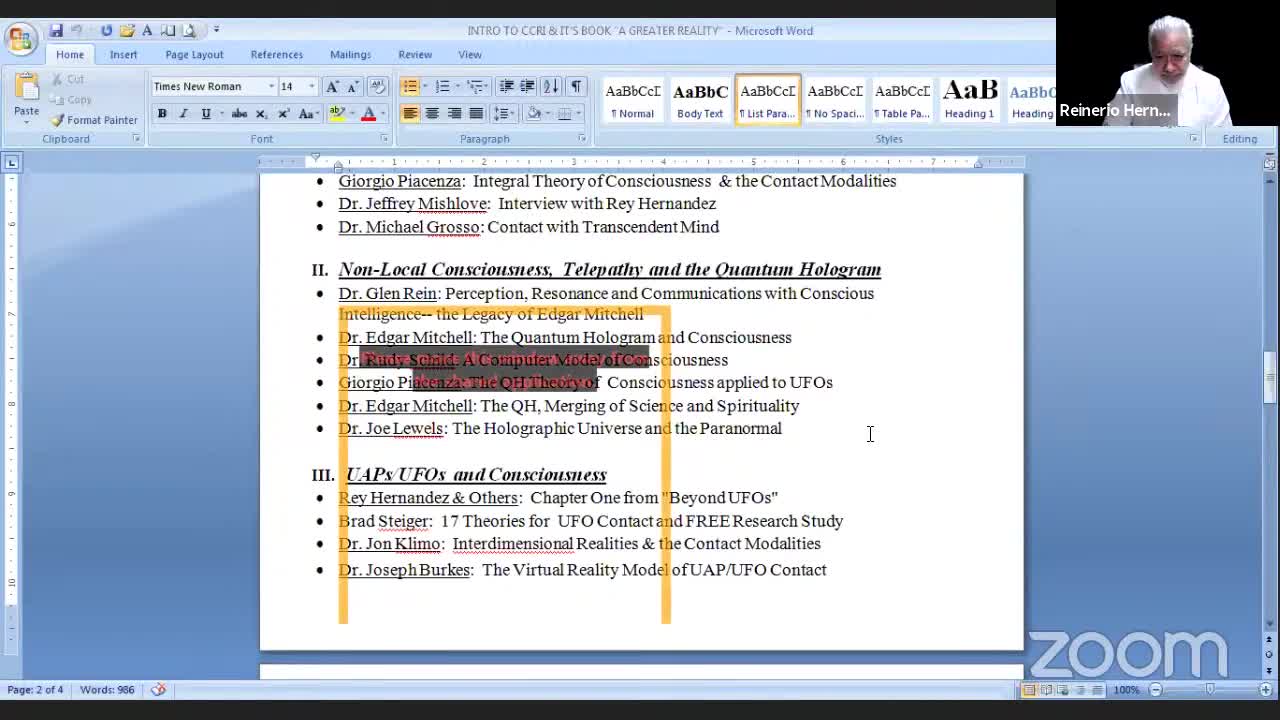1280x720 pixels.
Task: Toggle Strikethrough formatting
Action: 239,114
